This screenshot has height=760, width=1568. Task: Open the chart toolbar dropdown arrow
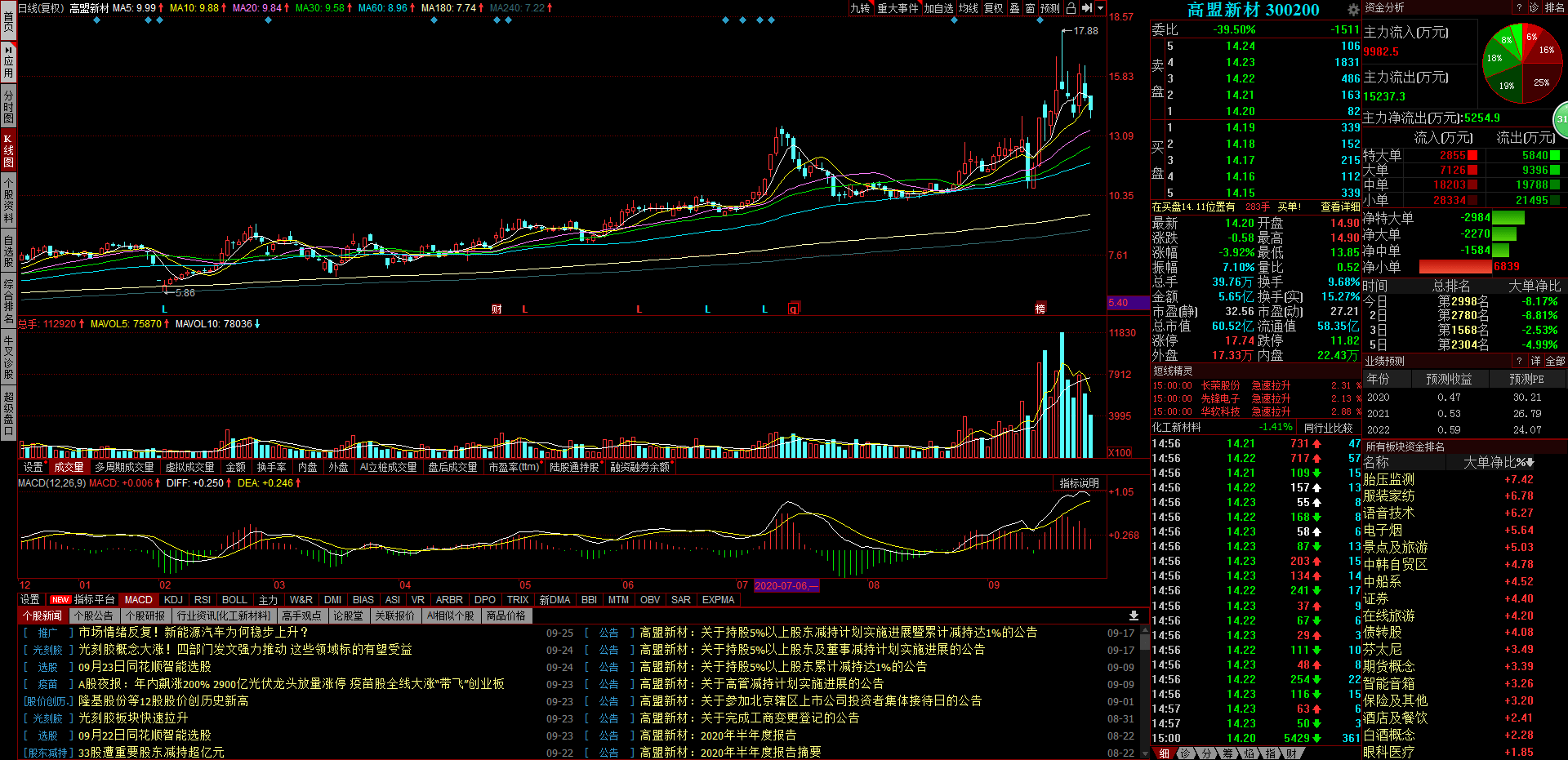coord(1100,8)
